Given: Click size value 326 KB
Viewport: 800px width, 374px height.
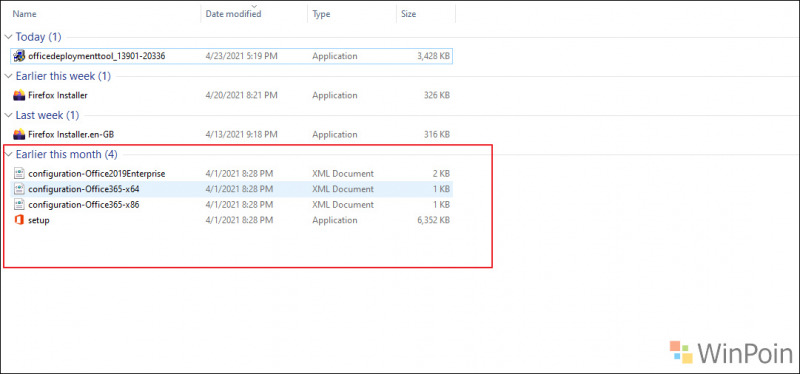Looking at the screenshot, I should [x=437, y=95].
